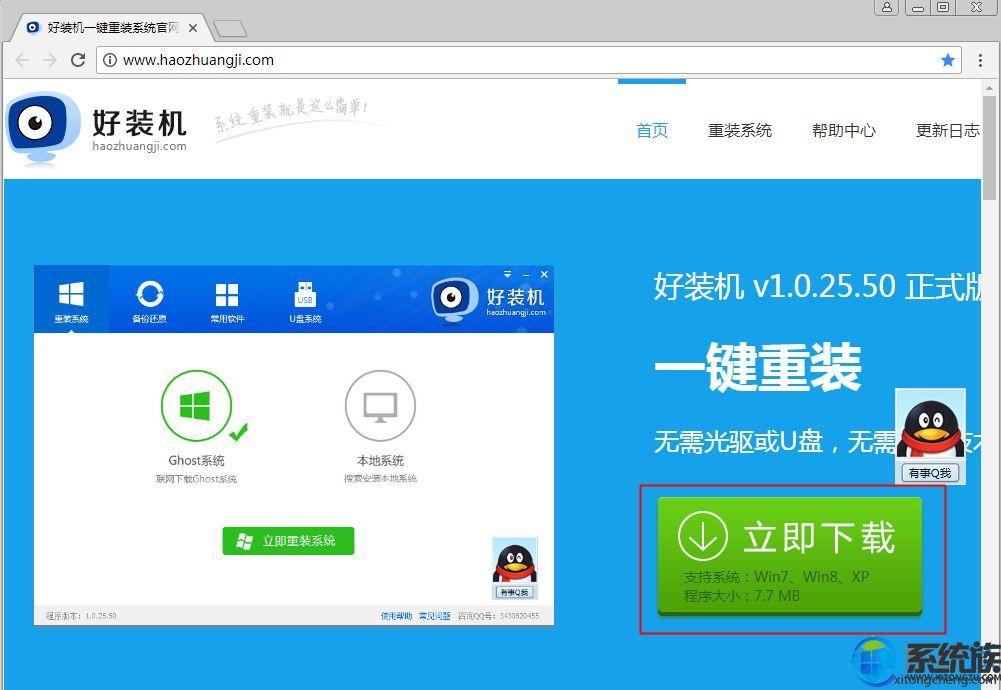This screenshot has width=1001, height=690.
Task: Click the 立即重装系统 button
Action: point(288,541)
